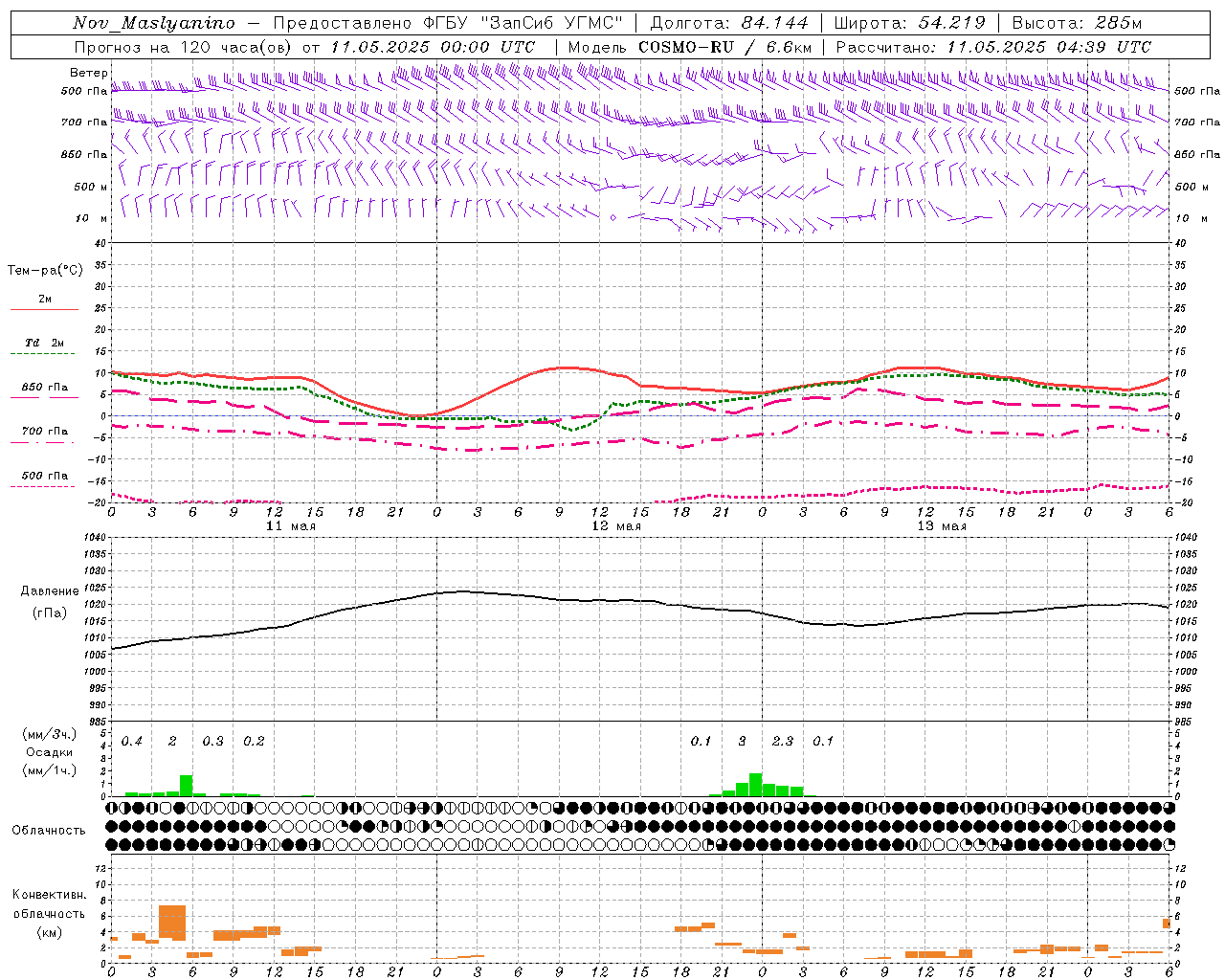The height and width of the screenshot is (980, 1225).
Task: Click the Конвективн. облачность panel label
Action: 49,904
